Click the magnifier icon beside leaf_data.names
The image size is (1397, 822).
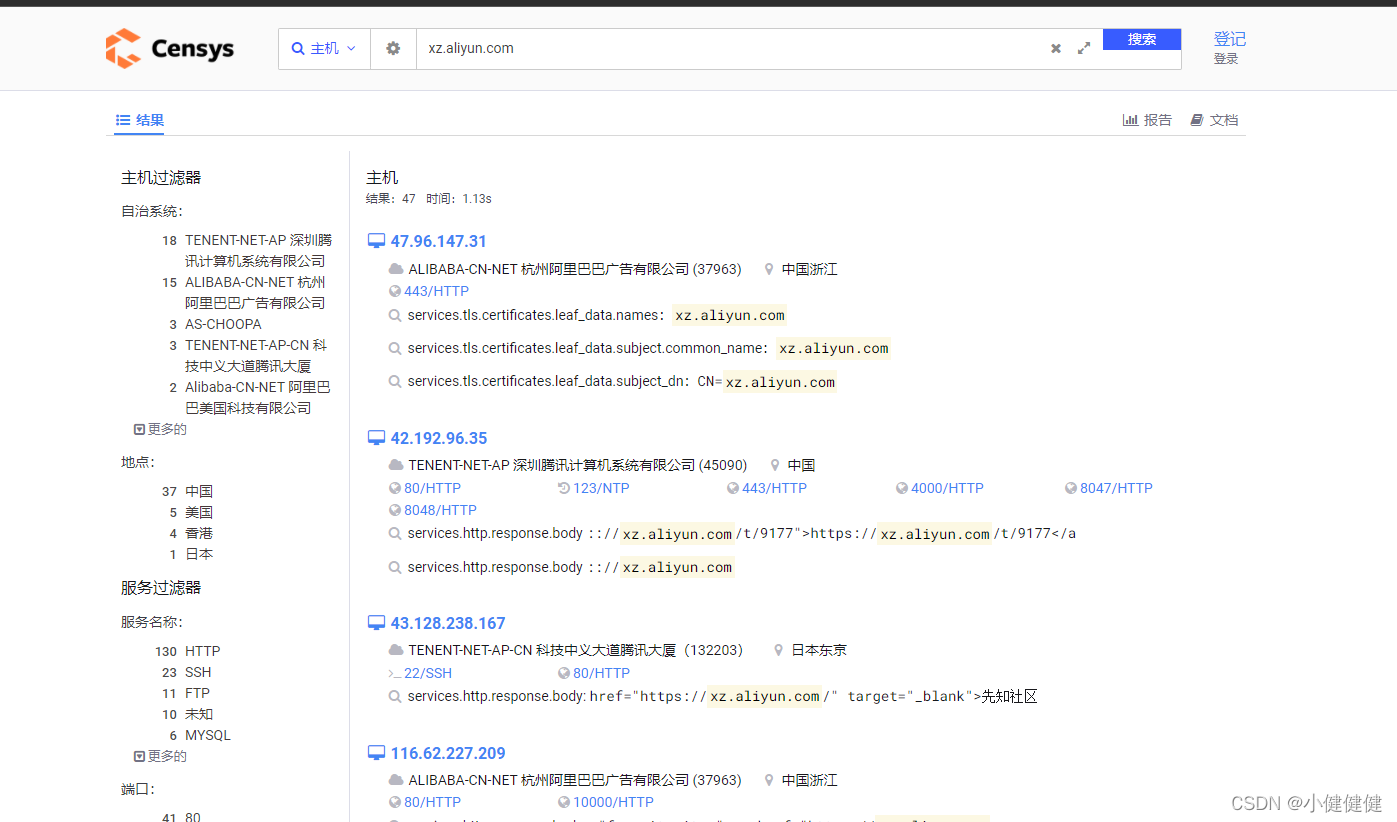point(395,315)
